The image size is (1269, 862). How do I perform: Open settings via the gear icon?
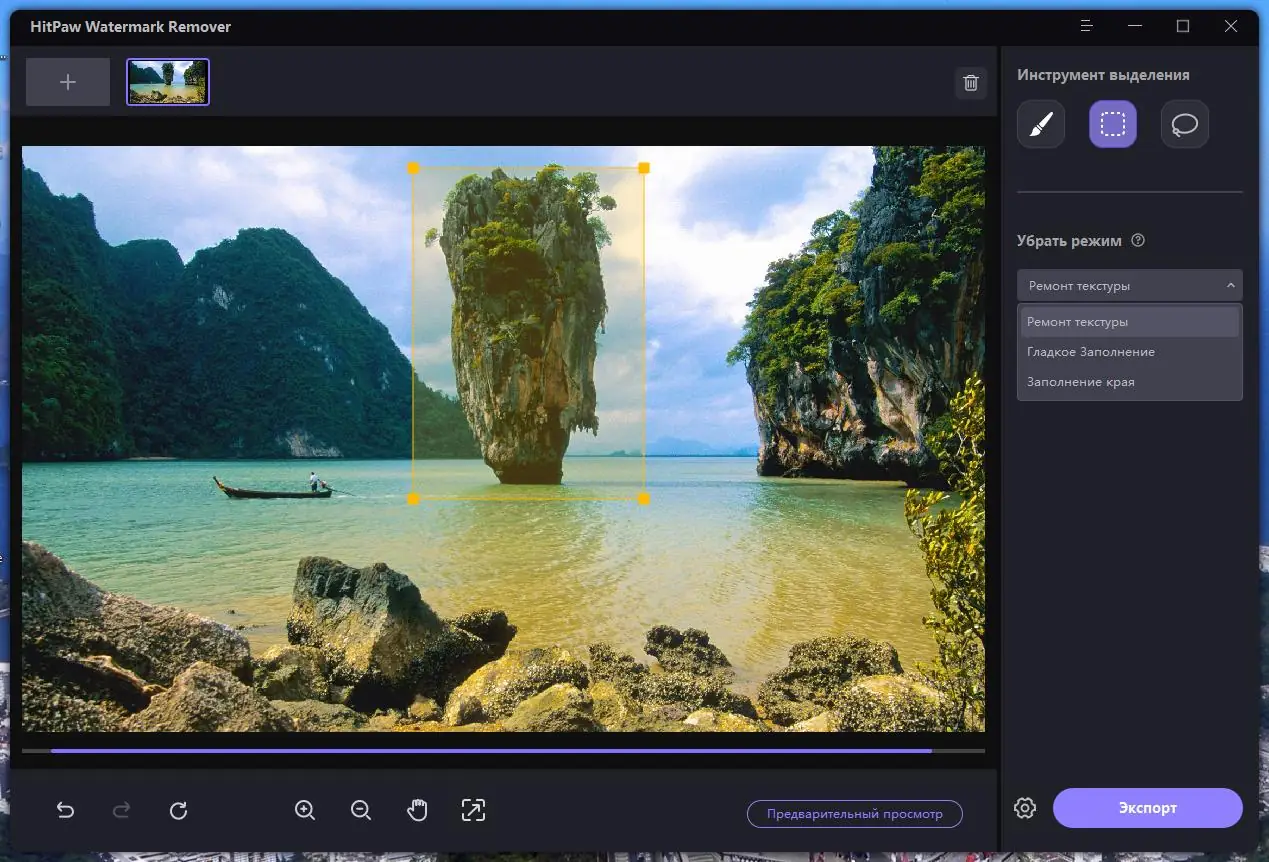pyautogui.click(x=1025, y=808)
